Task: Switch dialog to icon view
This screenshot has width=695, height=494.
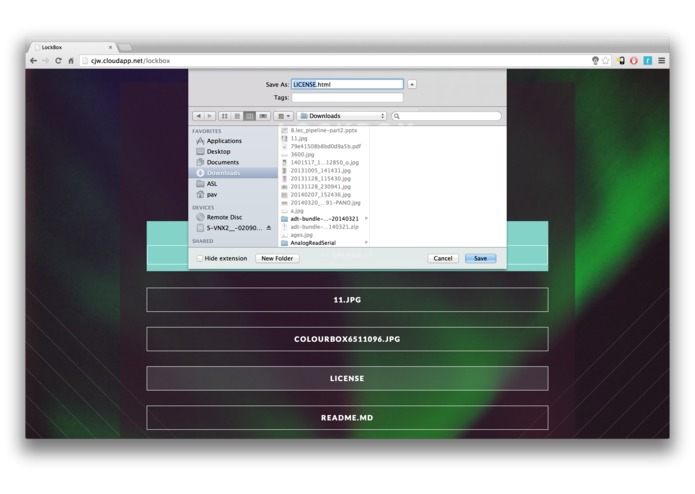Action: click(225, 116)
